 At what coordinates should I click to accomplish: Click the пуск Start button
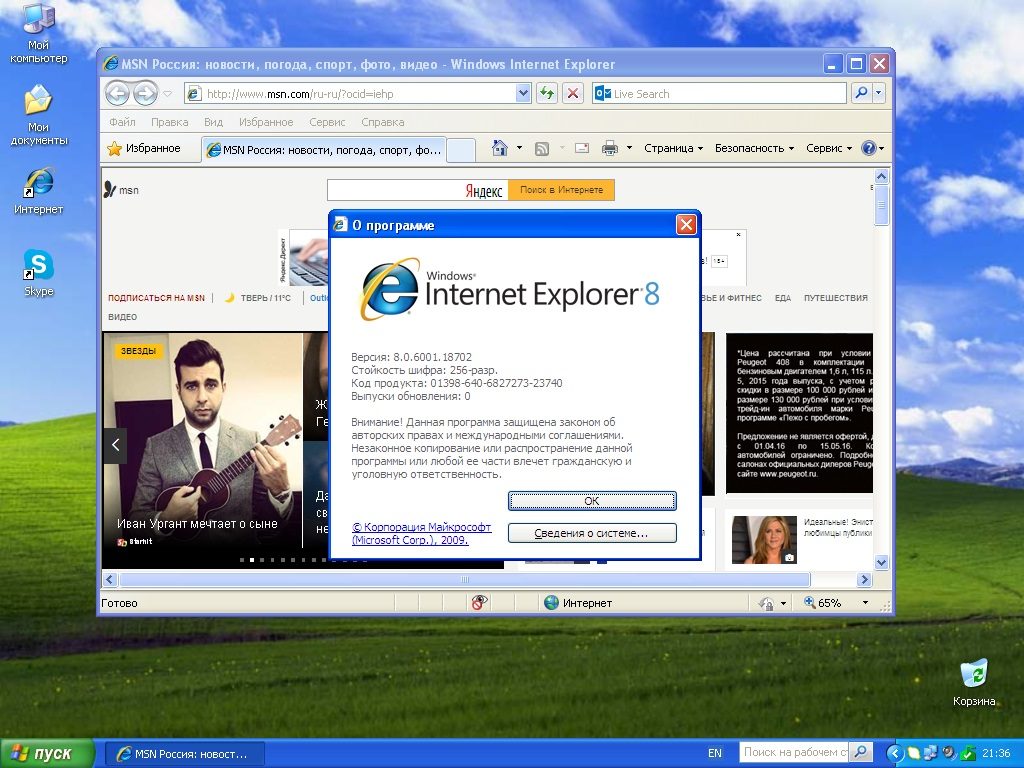click(47, 753)
